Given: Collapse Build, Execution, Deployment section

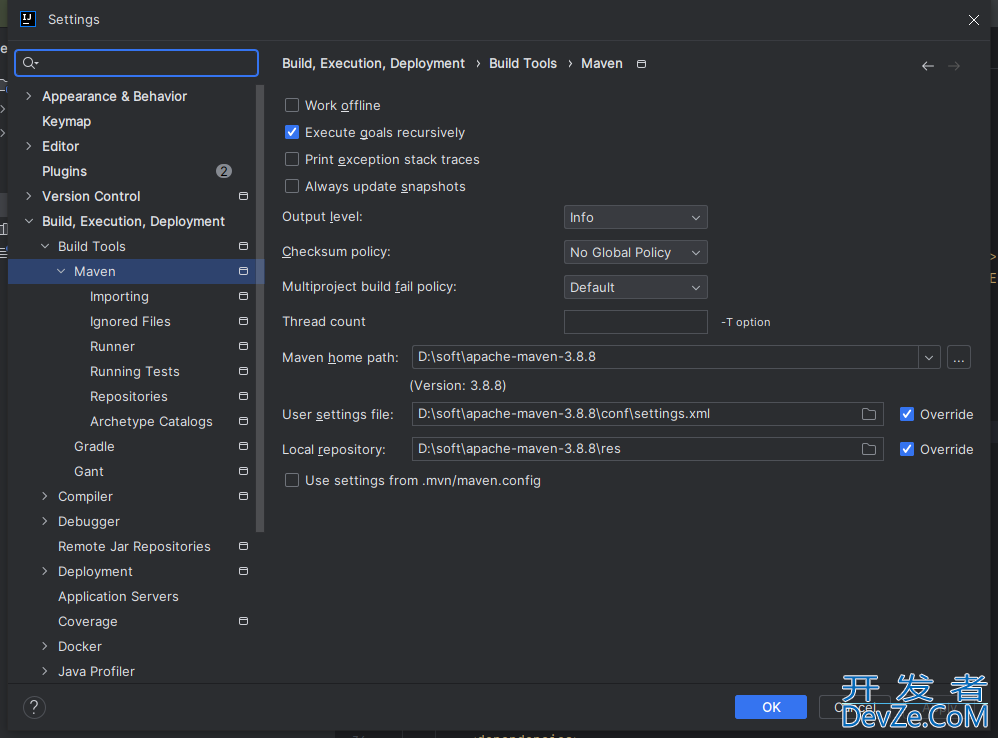Looking at the screenshot, I should (x=29, y=221).
